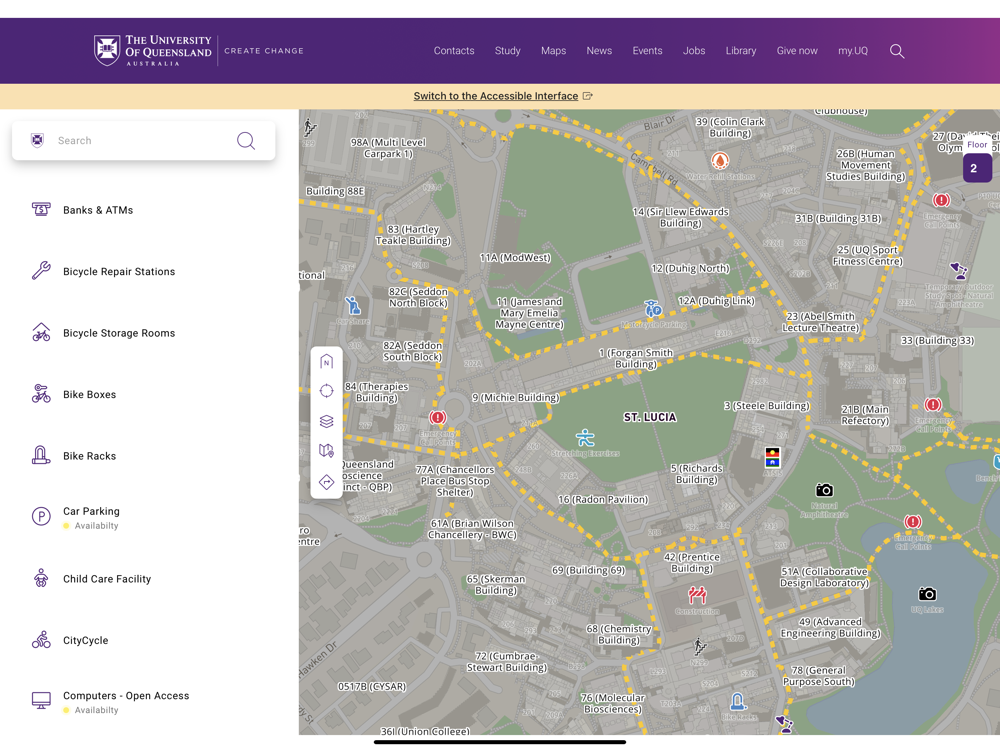Open the Study menu item
1000x750 pixels.
tap(508, 51)
